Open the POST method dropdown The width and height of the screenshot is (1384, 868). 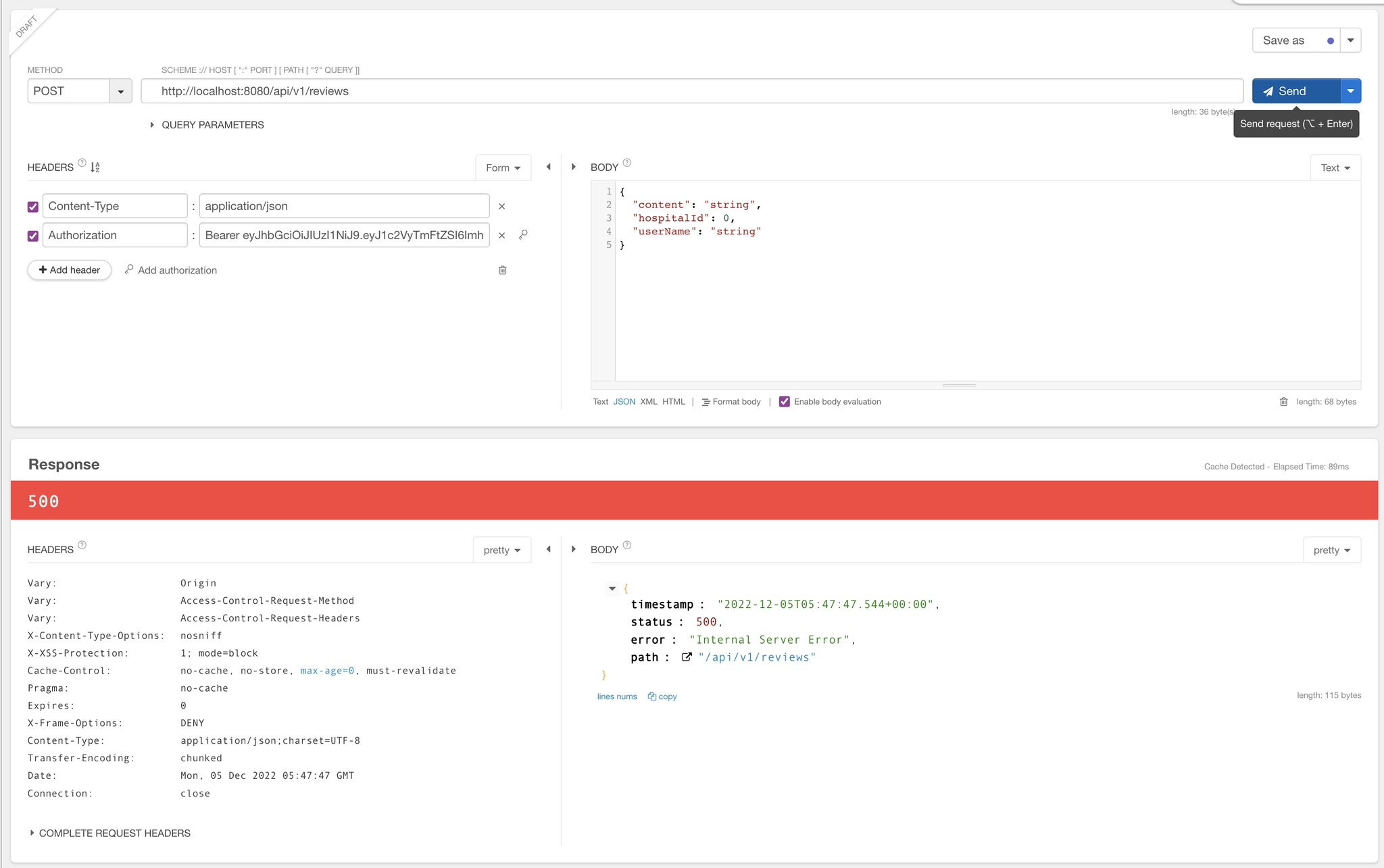(120, 91)
